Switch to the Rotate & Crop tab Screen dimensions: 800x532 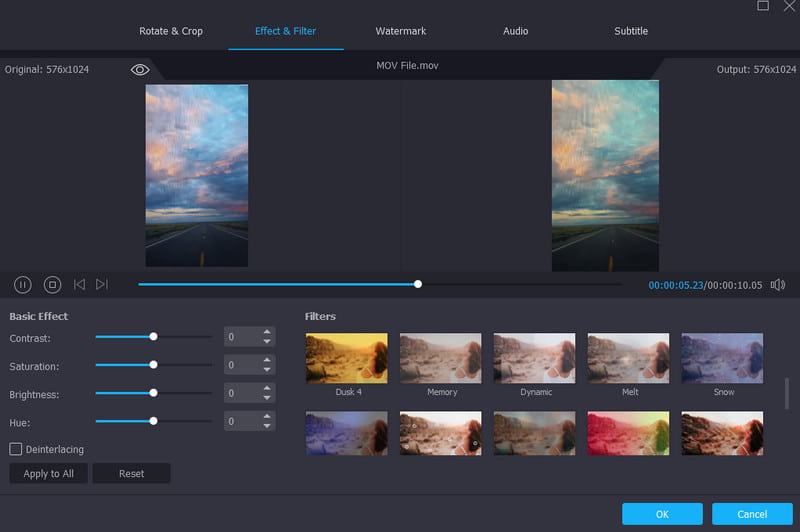pyautogui.click(x=171, y=31)
